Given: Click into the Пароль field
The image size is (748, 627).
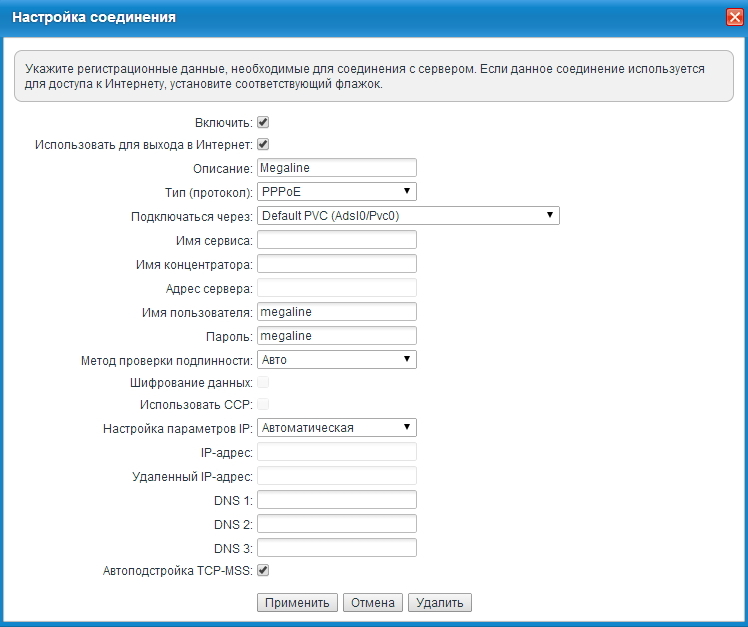Looking at the screenshot, I should pyautogui.click(x=336, y=336).
